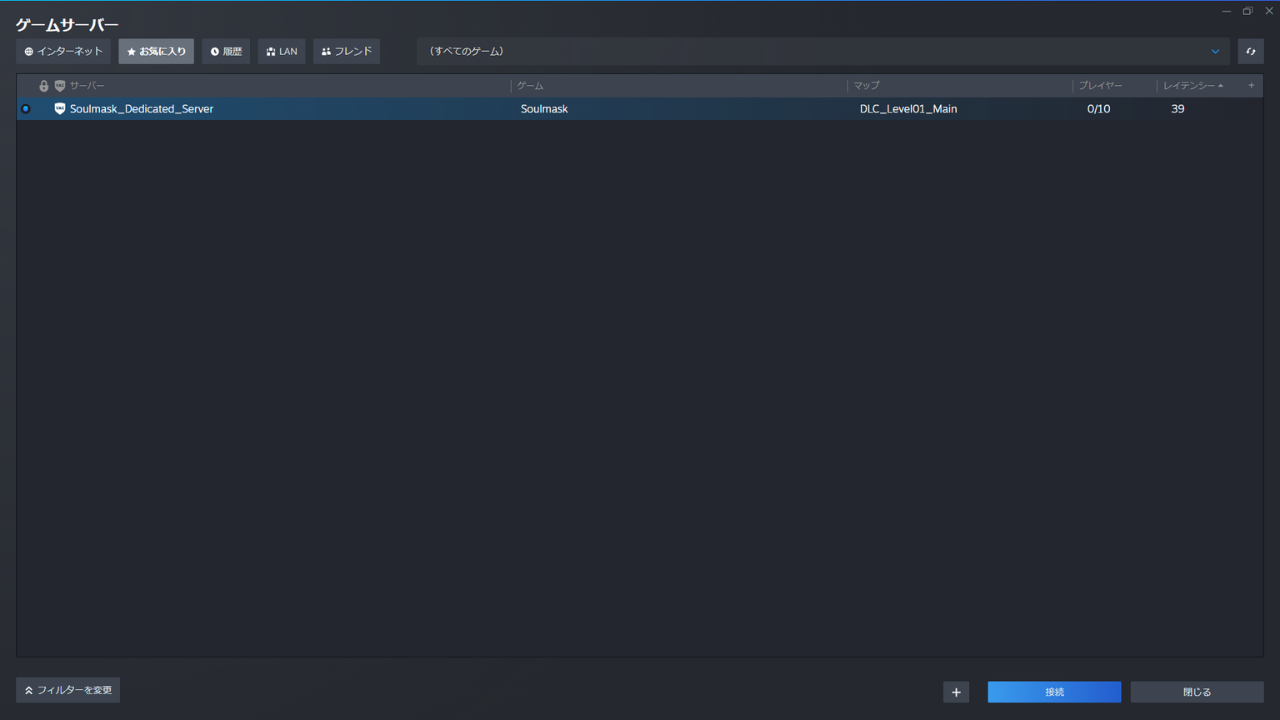Viewport: 1280px width, 720px height.
Task: Select the LAN servers tab
Action: pos(282,51)
